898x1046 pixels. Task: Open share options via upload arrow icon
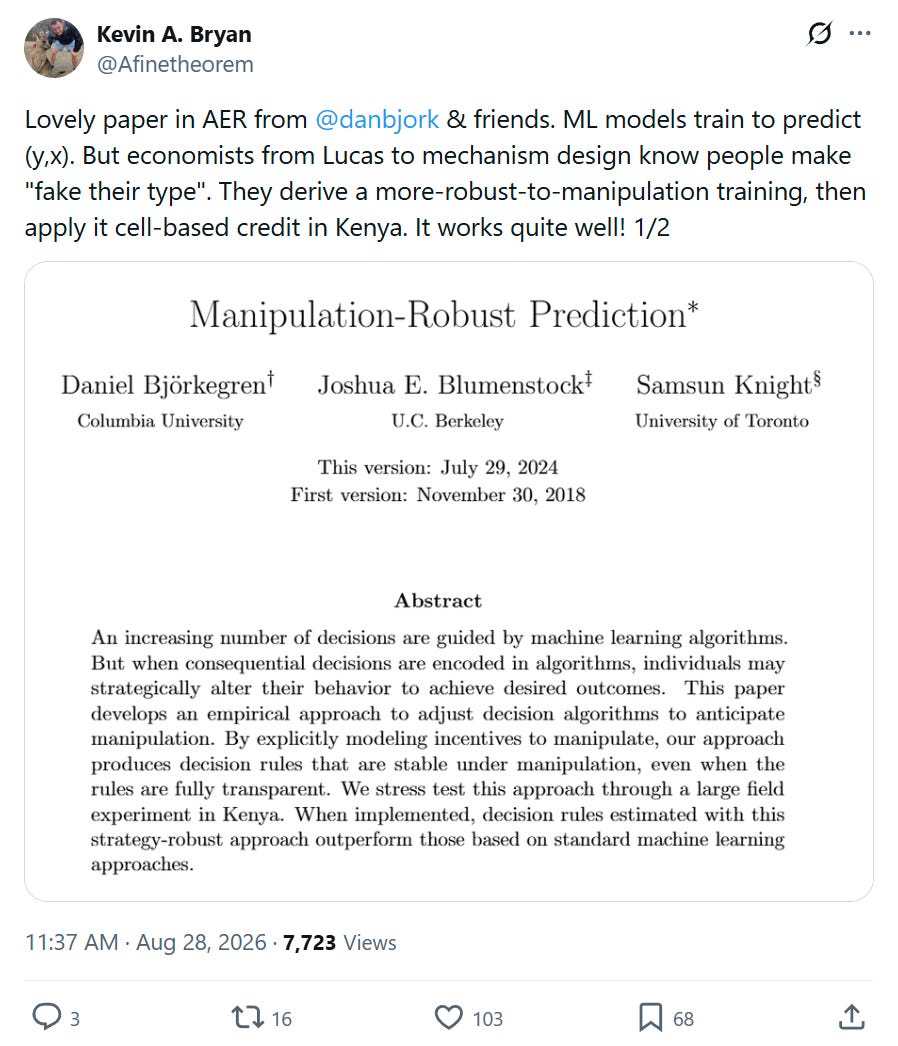pos(852,1017)
